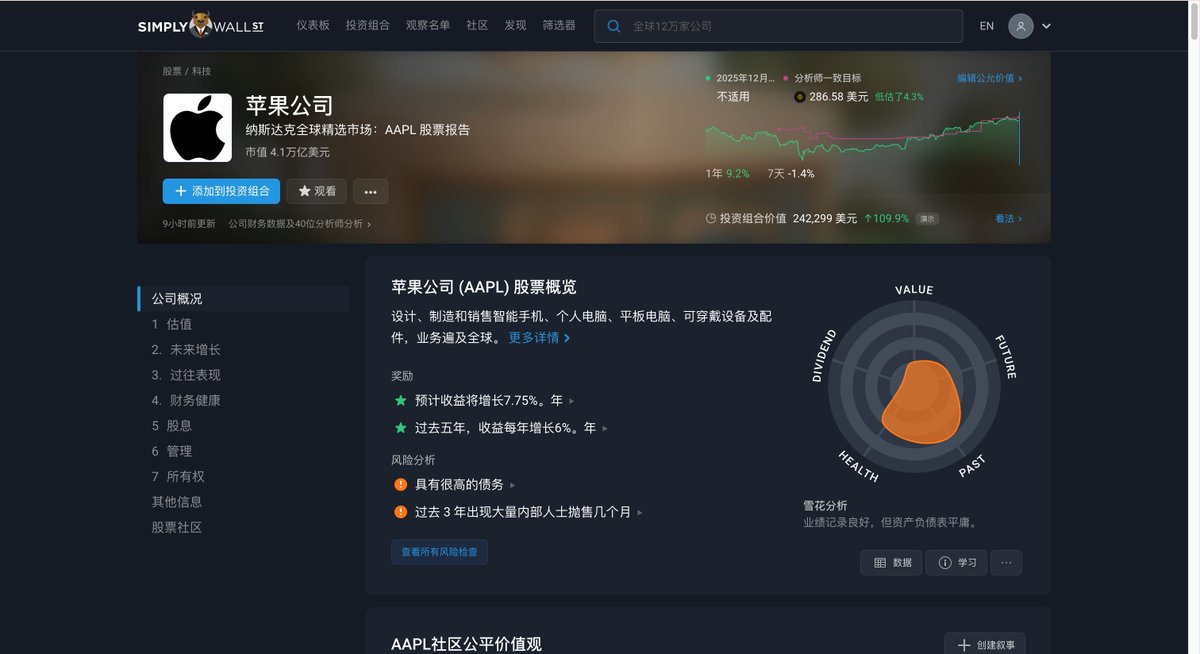Click the 全球12万家公司 search field
This screenshot has width=1200, height=654.
778,26
